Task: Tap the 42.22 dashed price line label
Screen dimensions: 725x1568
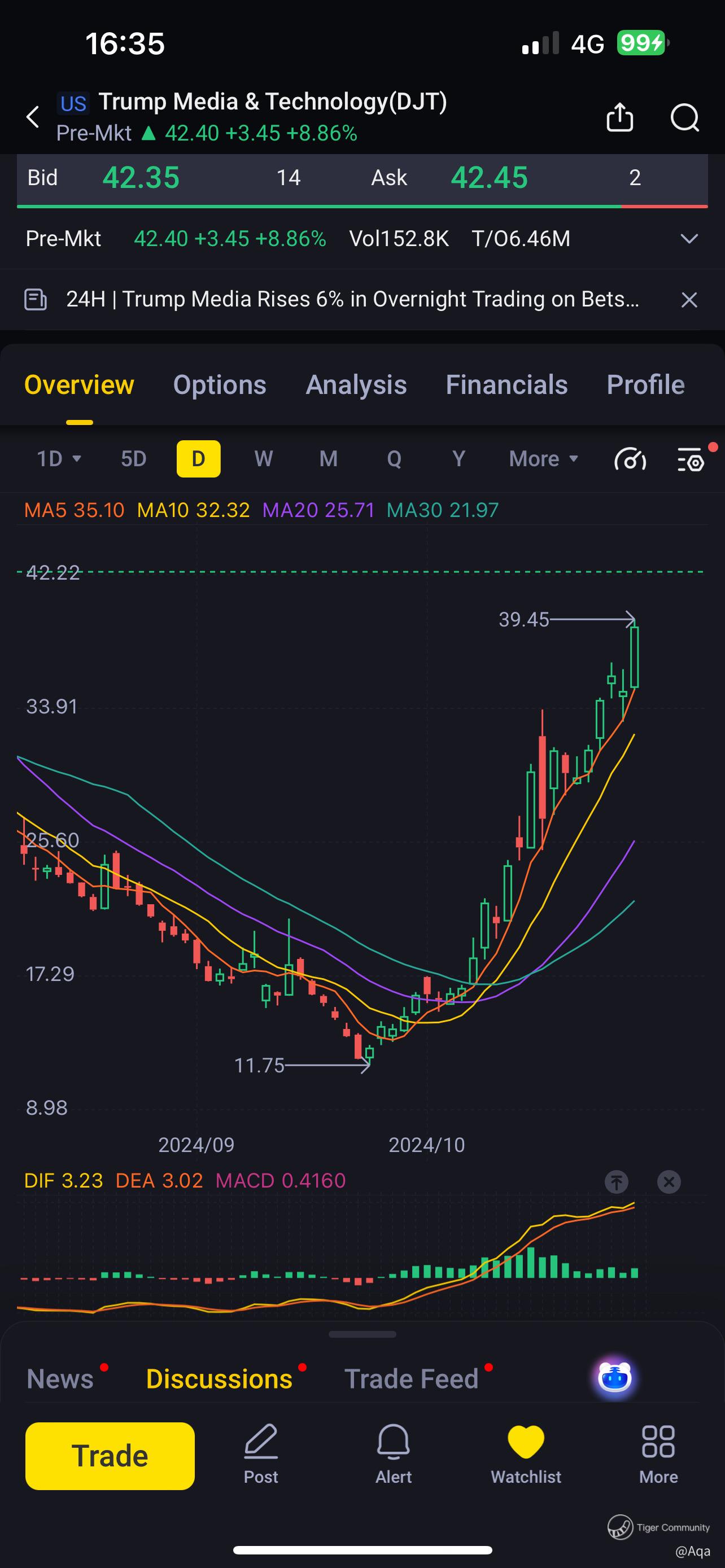Action: point(53,572)
